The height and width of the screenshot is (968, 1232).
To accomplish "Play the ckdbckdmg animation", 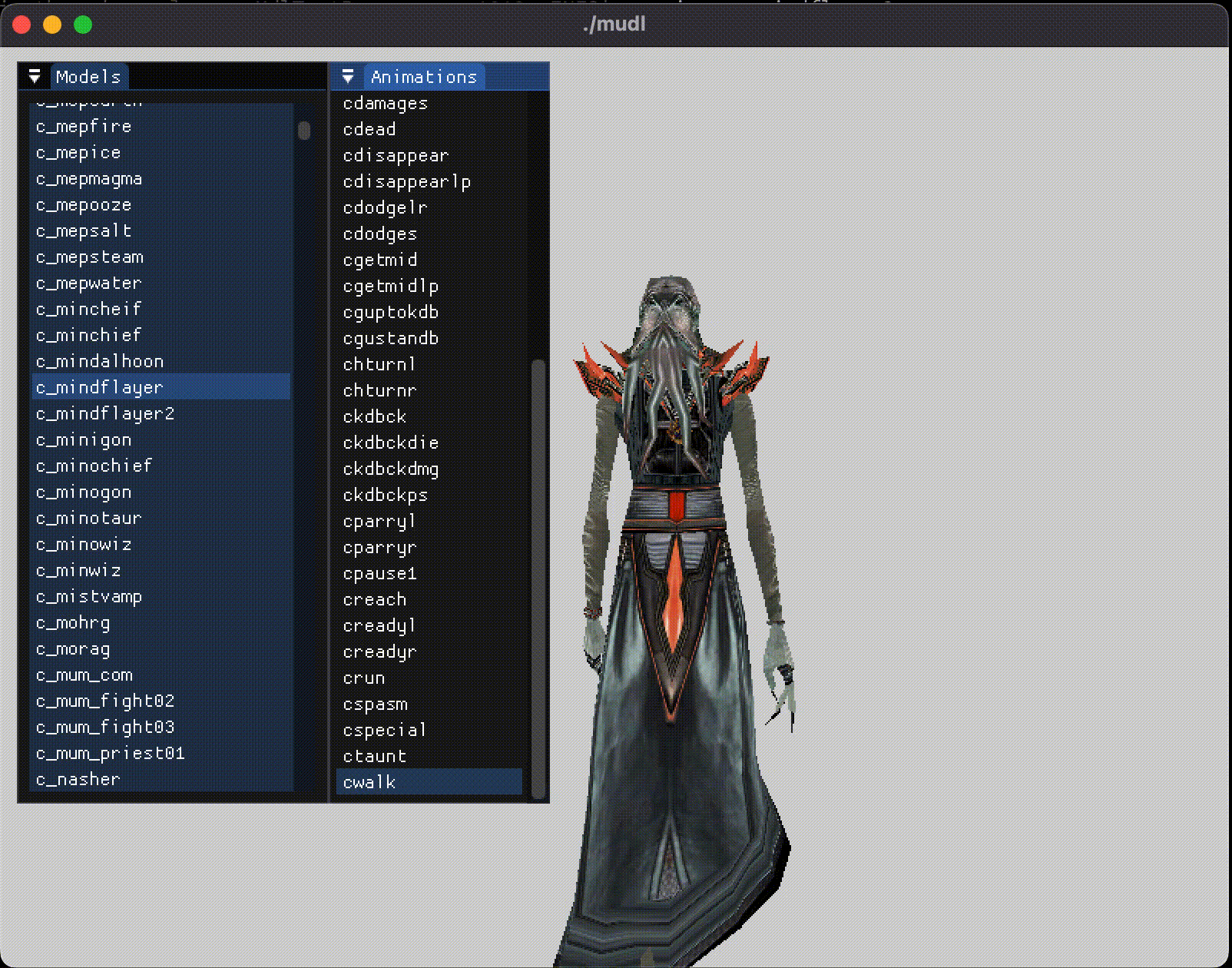I will tap(429, 469).
